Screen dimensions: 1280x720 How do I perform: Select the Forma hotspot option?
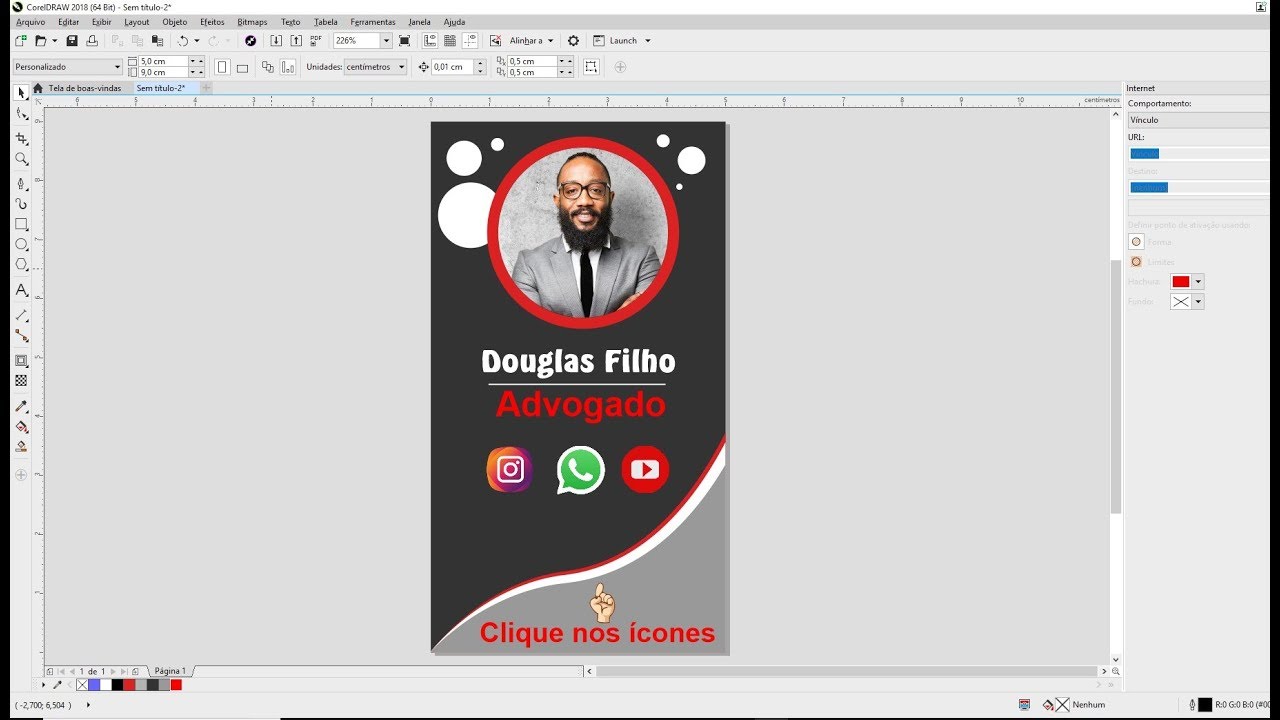(1136, 242)
